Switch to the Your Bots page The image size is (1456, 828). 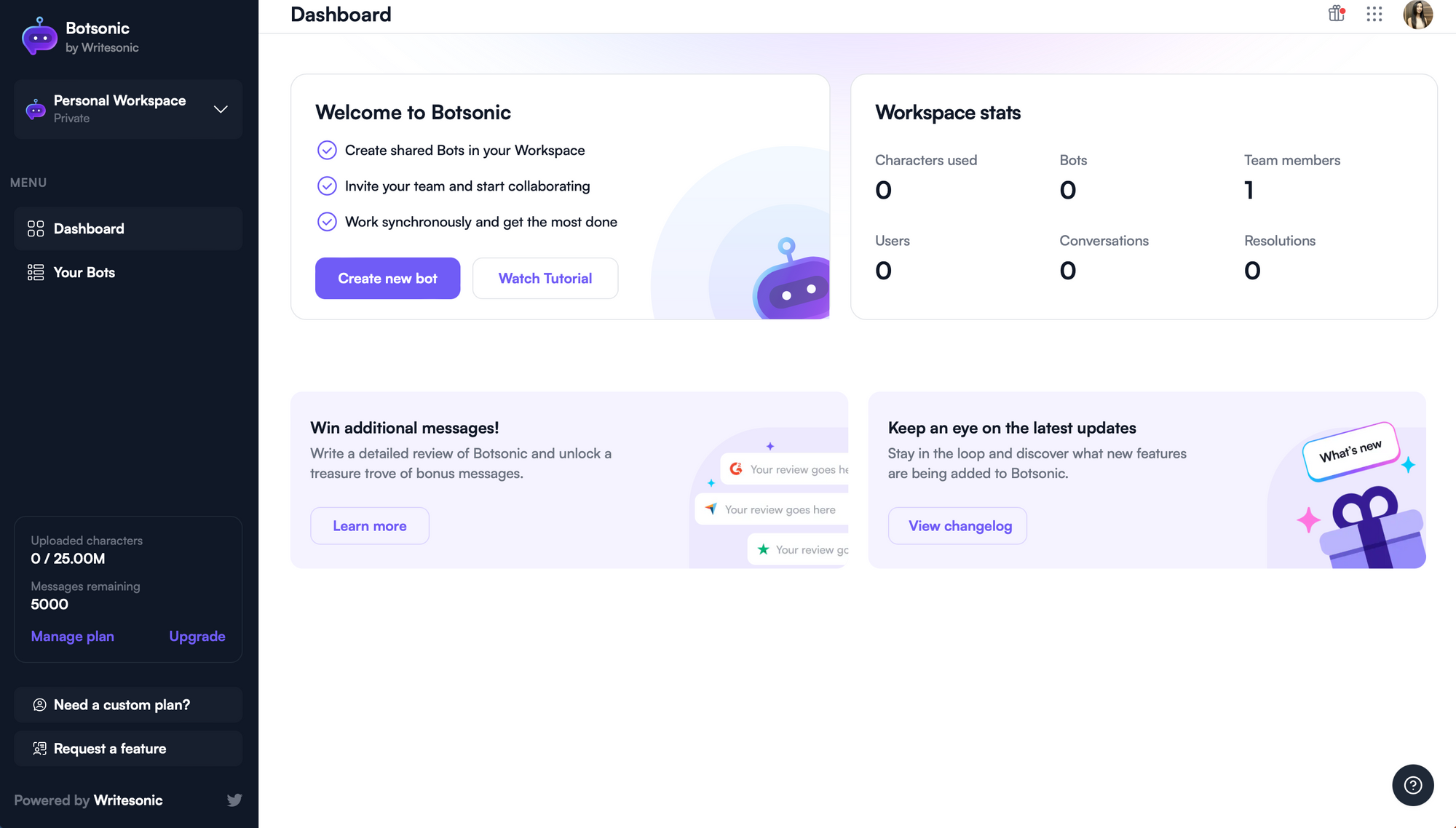coord(84,272)
